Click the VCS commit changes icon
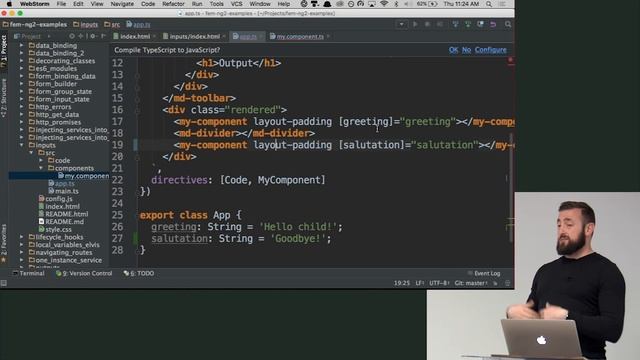Viewport: 640px width, 360px height. pyautogui.click(x=468, y=24)
